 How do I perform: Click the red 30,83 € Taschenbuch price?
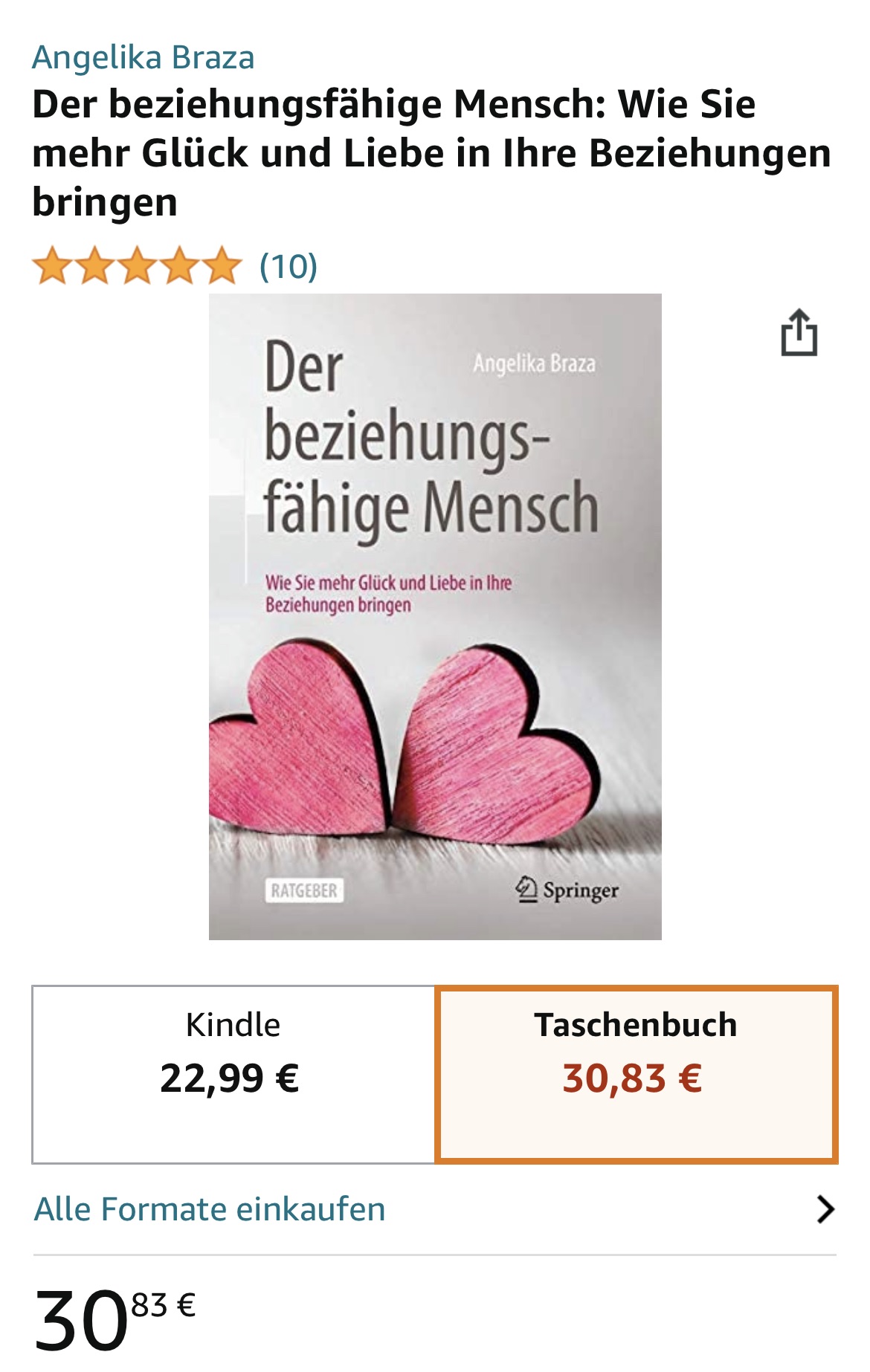tap(632, 1078)
